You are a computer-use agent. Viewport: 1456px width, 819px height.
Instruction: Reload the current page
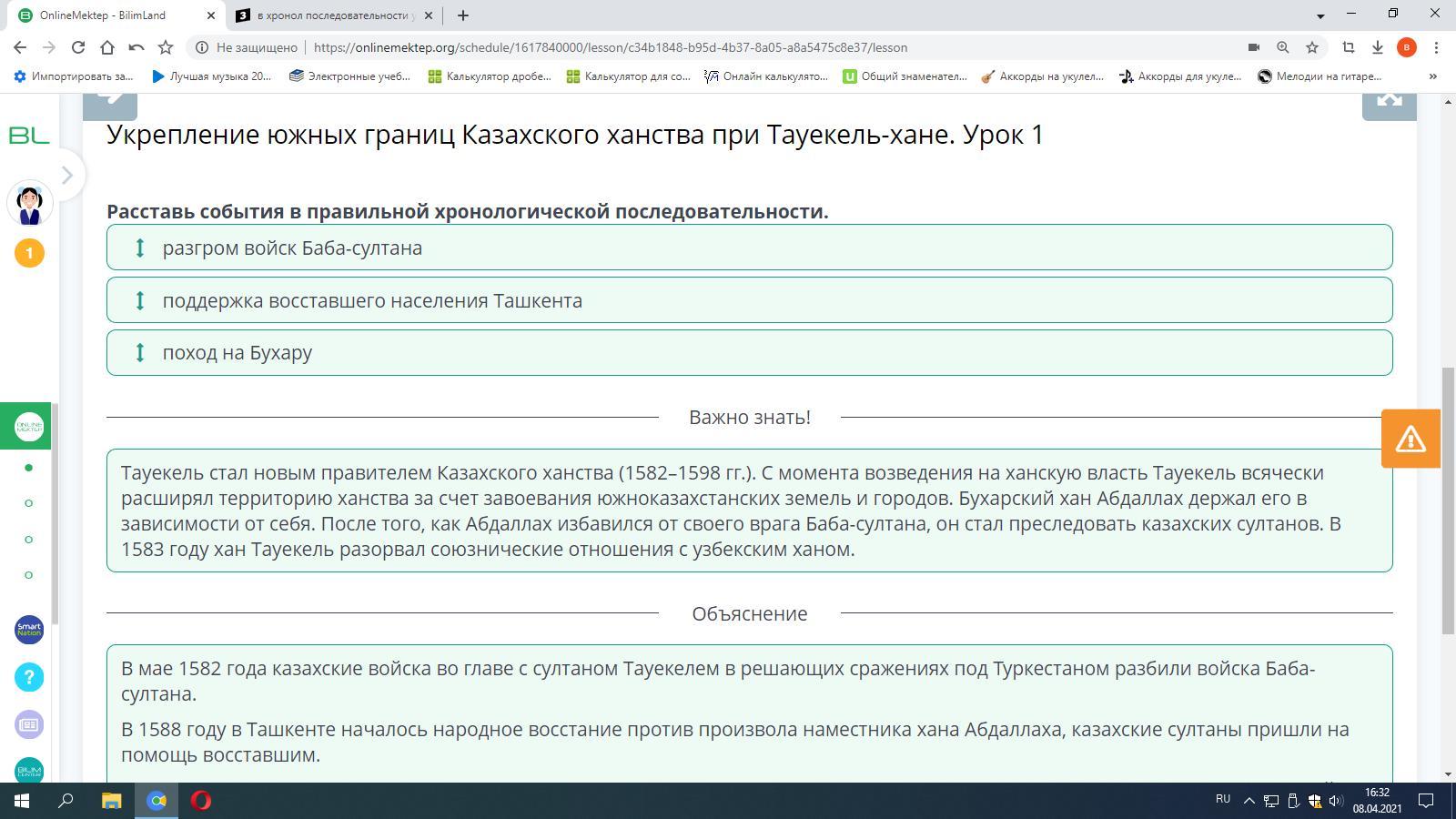(78, 47)
